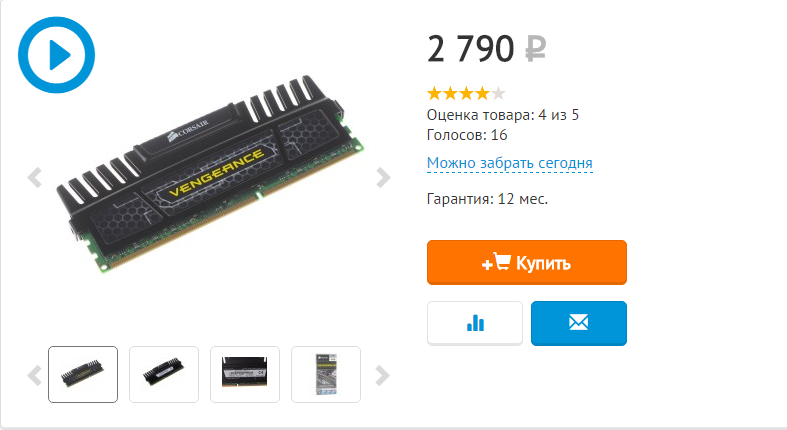This screenshot has width=787, height=430.
Task: Click the large Corsair Vengeance memory image
Action: click(209, 174)
